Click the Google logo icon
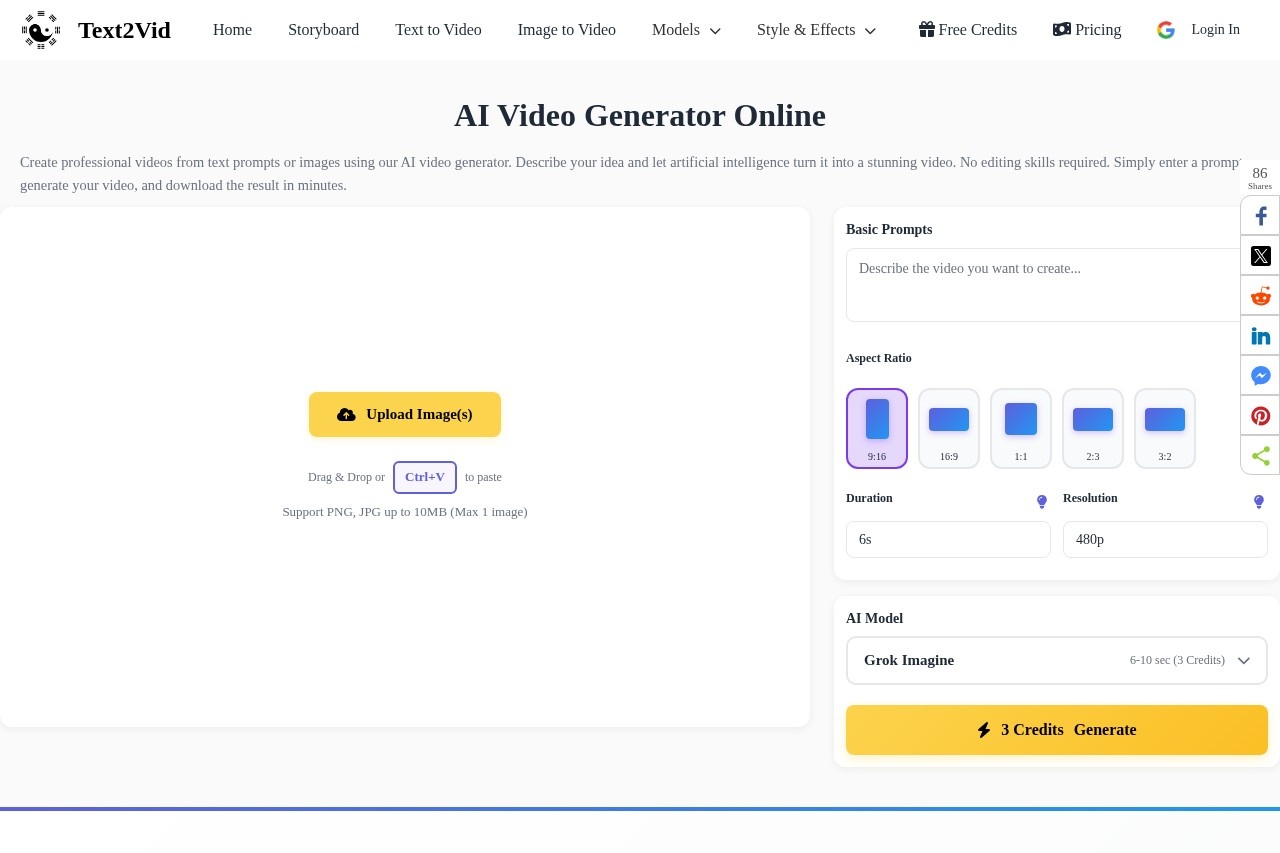The height and width of the screenshot is (853, 1280). click(1166, 30)
